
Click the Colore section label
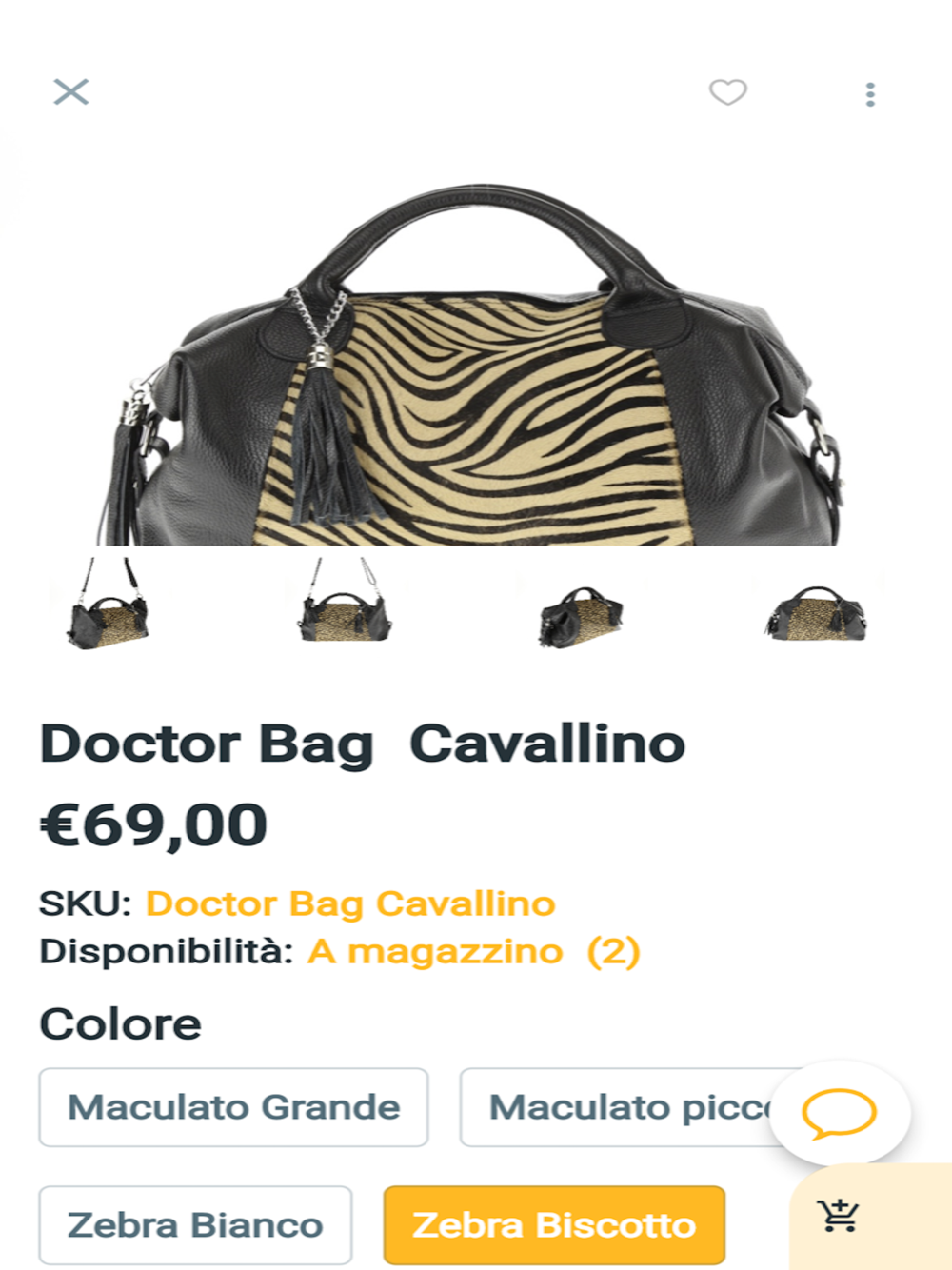pyautogui.click(x=121, y=1024)
